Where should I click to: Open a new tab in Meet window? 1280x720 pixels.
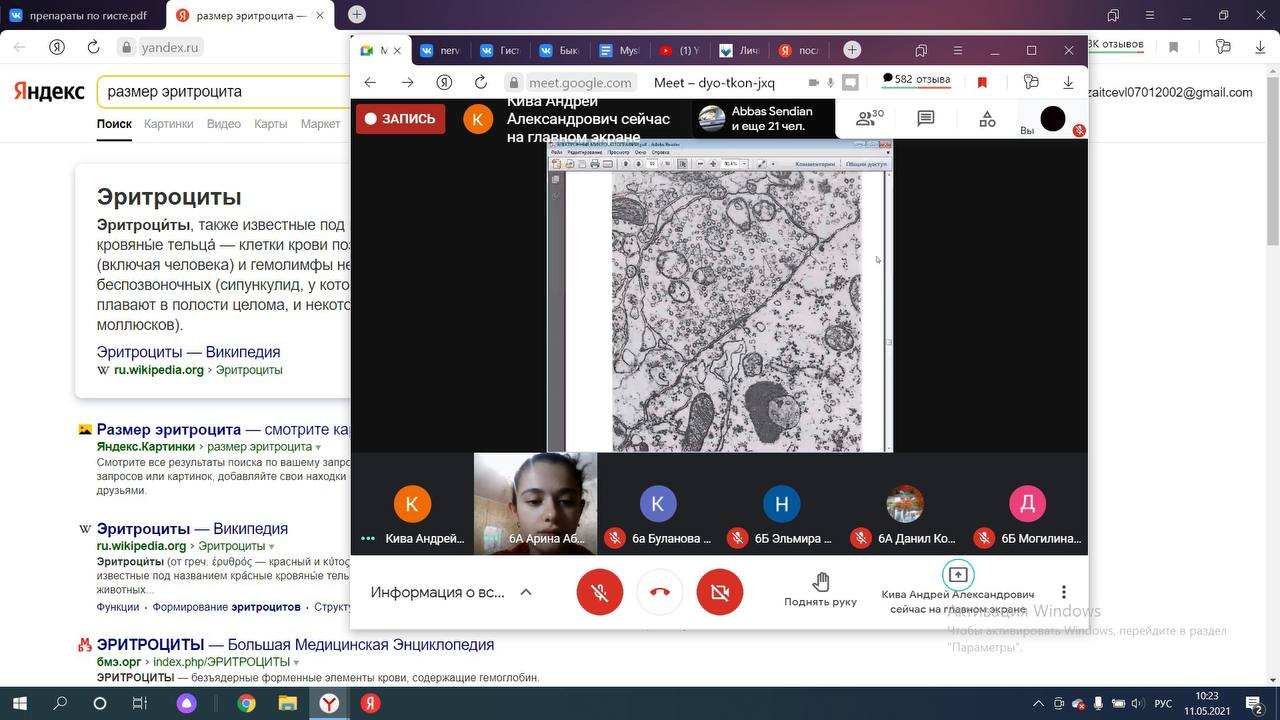pyautogui.click(x=852, y=50)
